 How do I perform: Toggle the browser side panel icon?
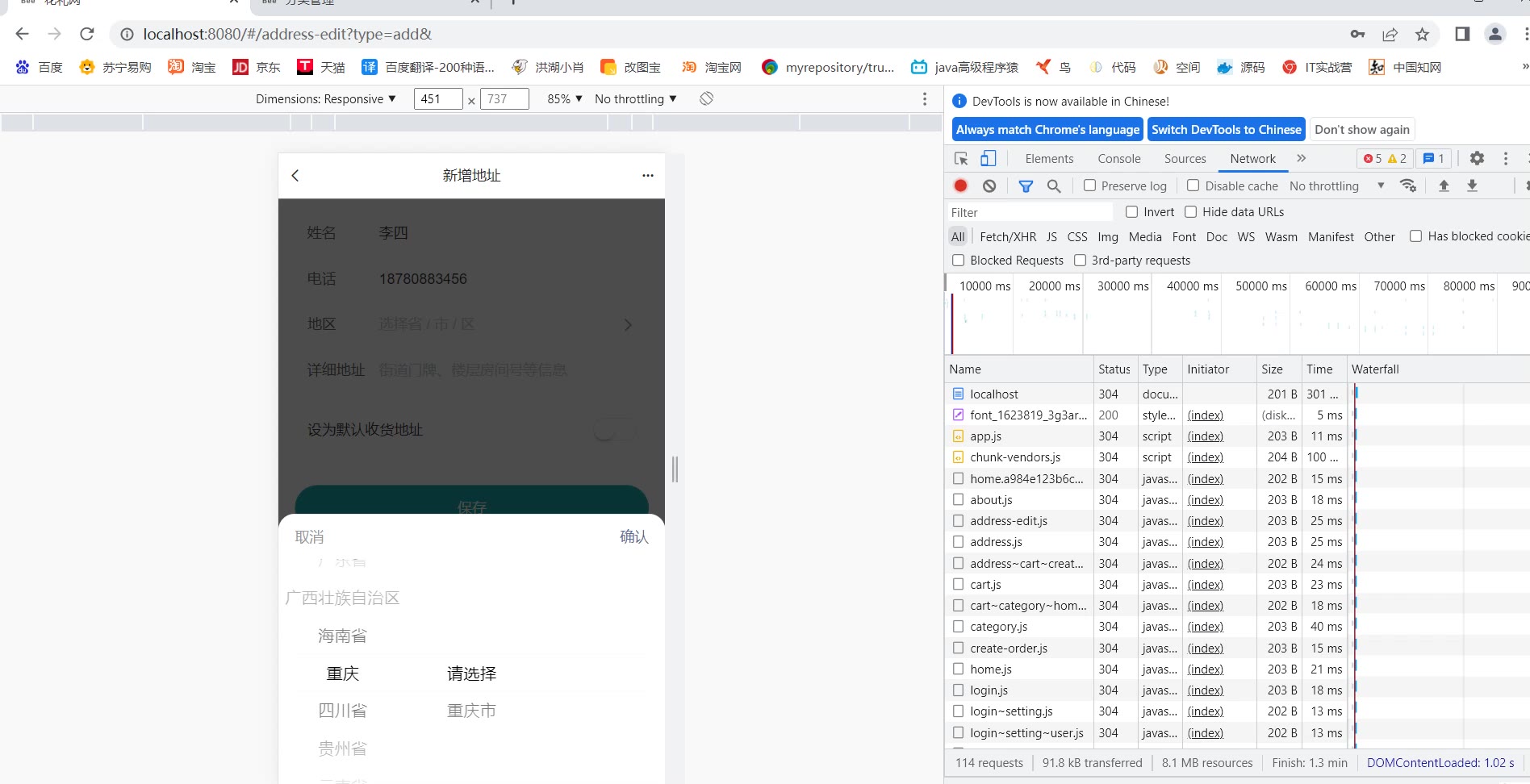coord(1462,34)
